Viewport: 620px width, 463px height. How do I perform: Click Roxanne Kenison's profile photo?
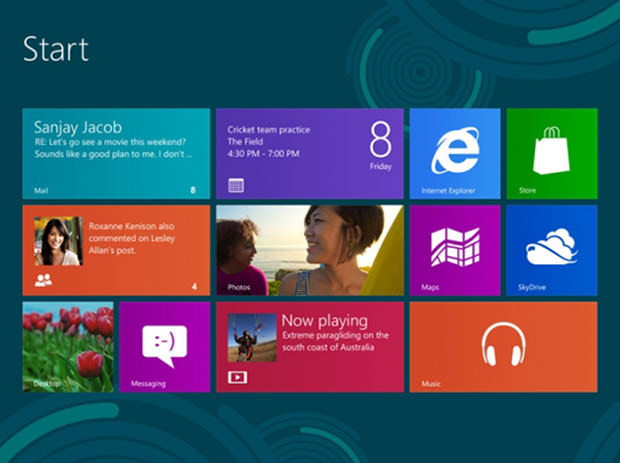pos(58,241)
